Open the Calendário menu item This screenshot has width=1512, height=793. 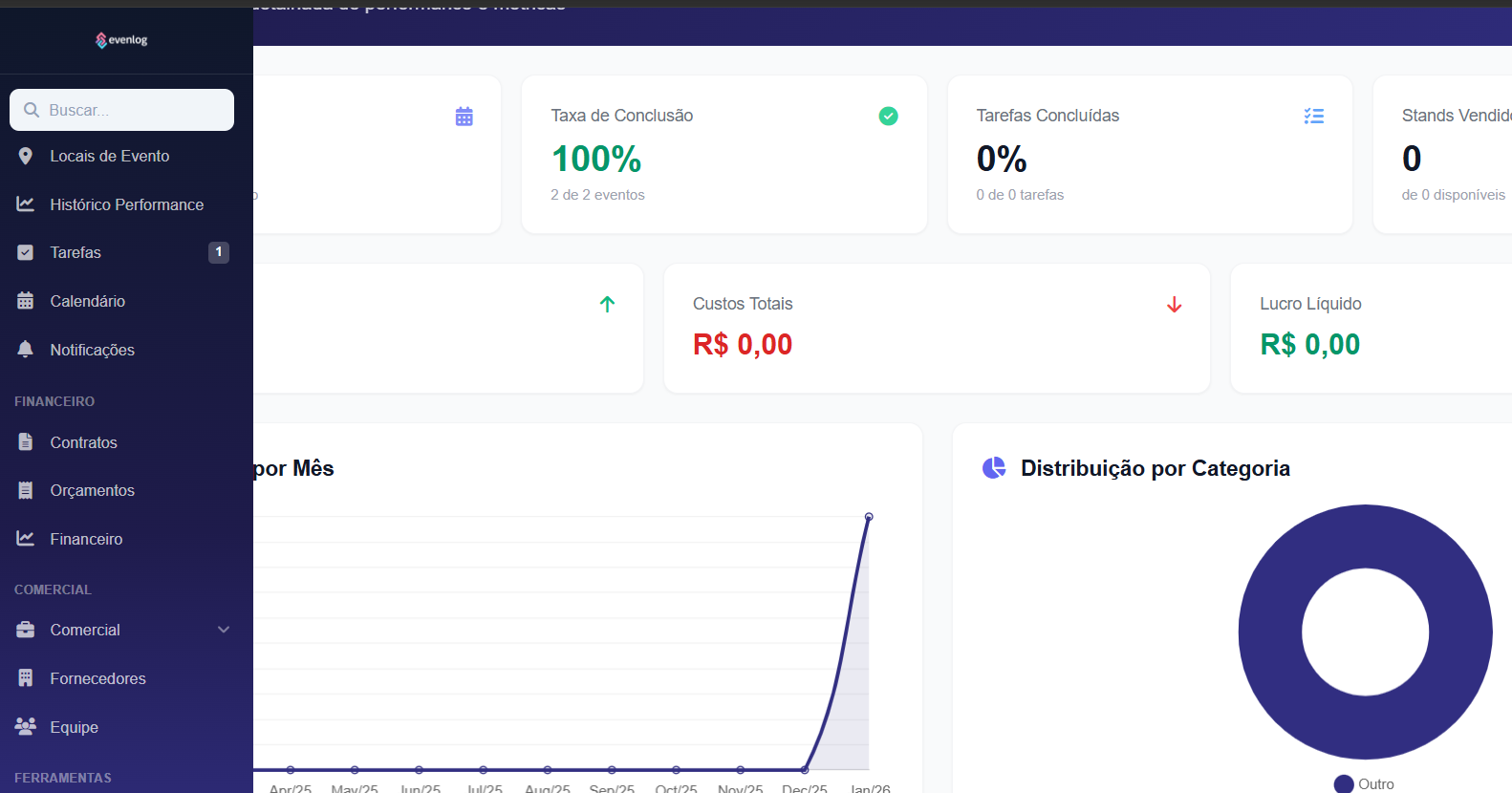(87, 301)
